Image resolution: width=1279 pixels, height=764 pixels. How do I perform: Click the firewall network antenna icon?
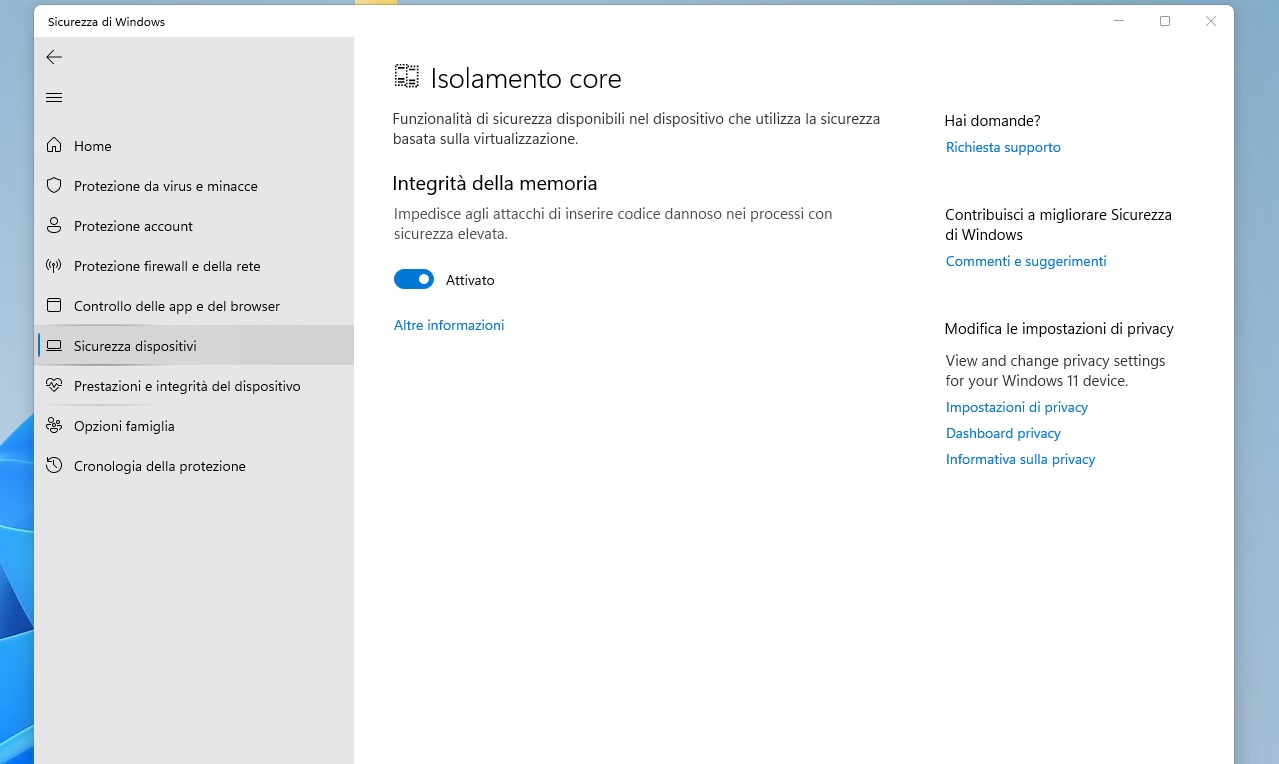(54, 266)
